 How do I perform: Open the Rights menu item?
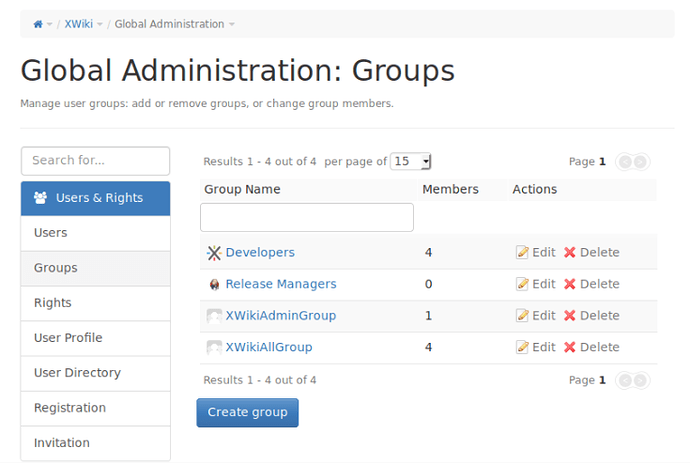coord(95,303)
